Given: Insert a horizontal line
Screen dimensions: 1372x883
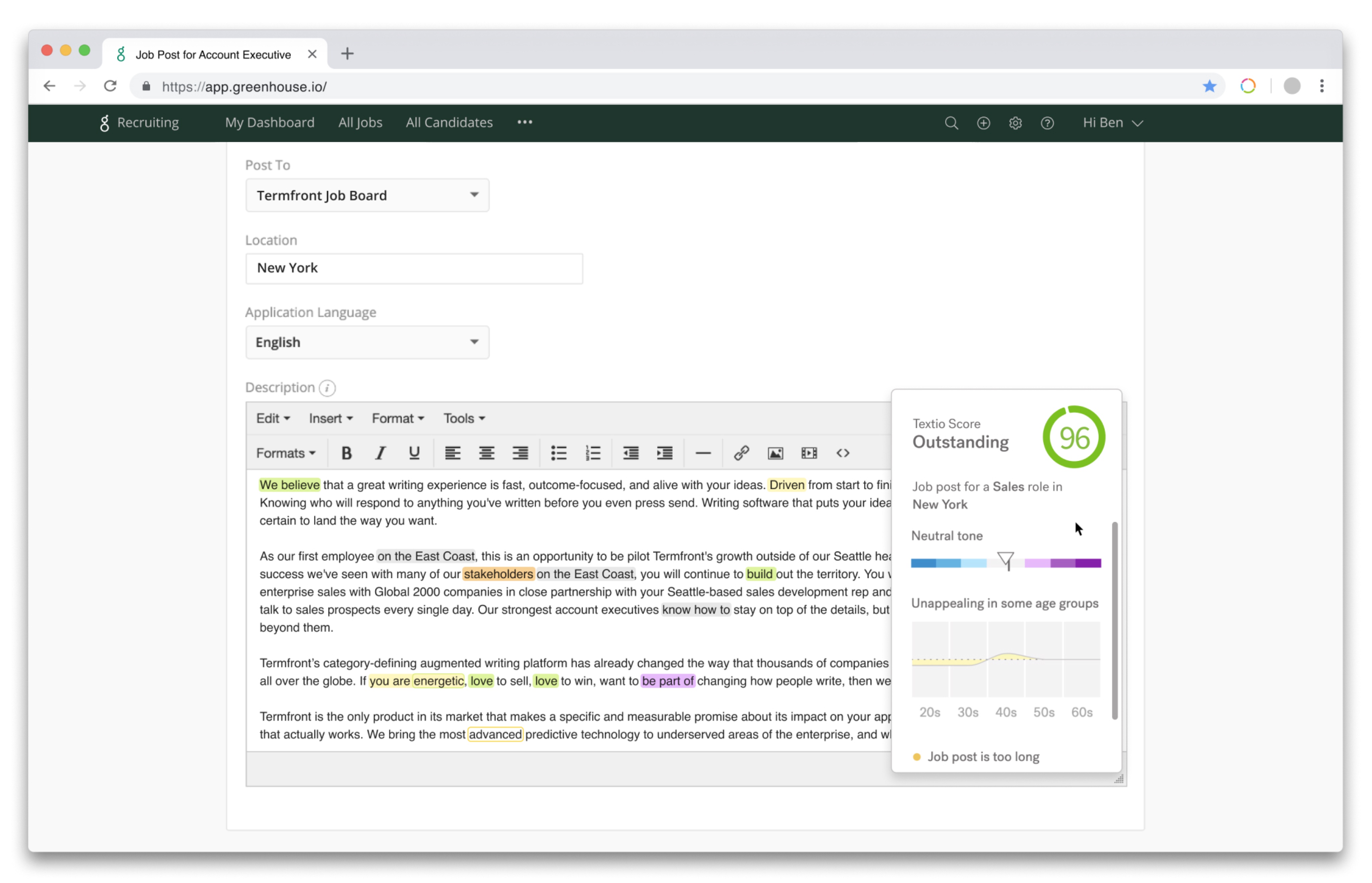Looking at the screenshot, I should (703, 453).
